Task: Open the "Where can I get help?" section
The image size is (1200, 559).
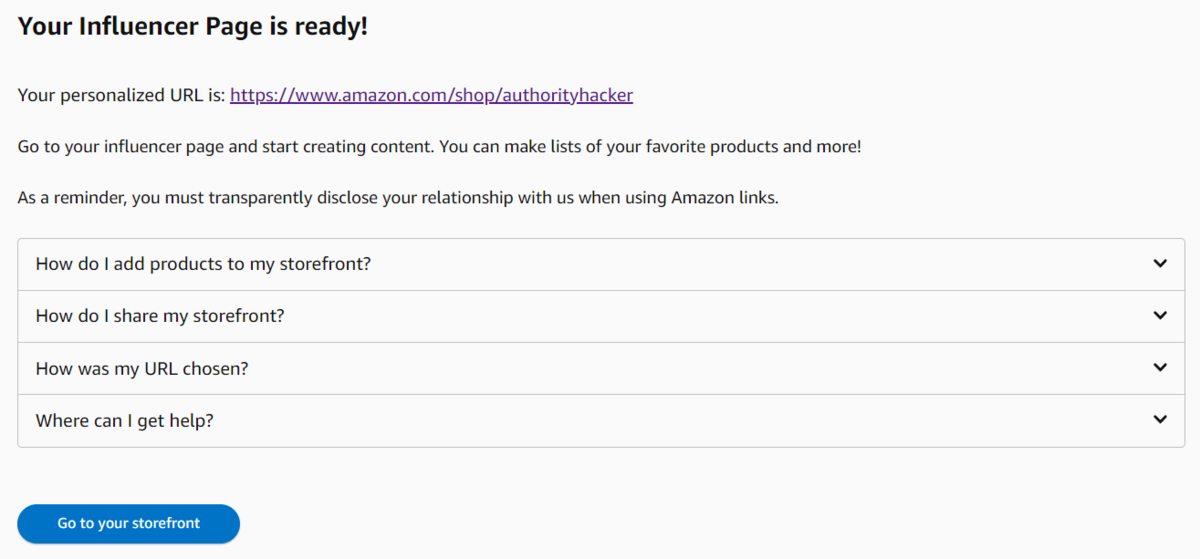Action: 125,420
